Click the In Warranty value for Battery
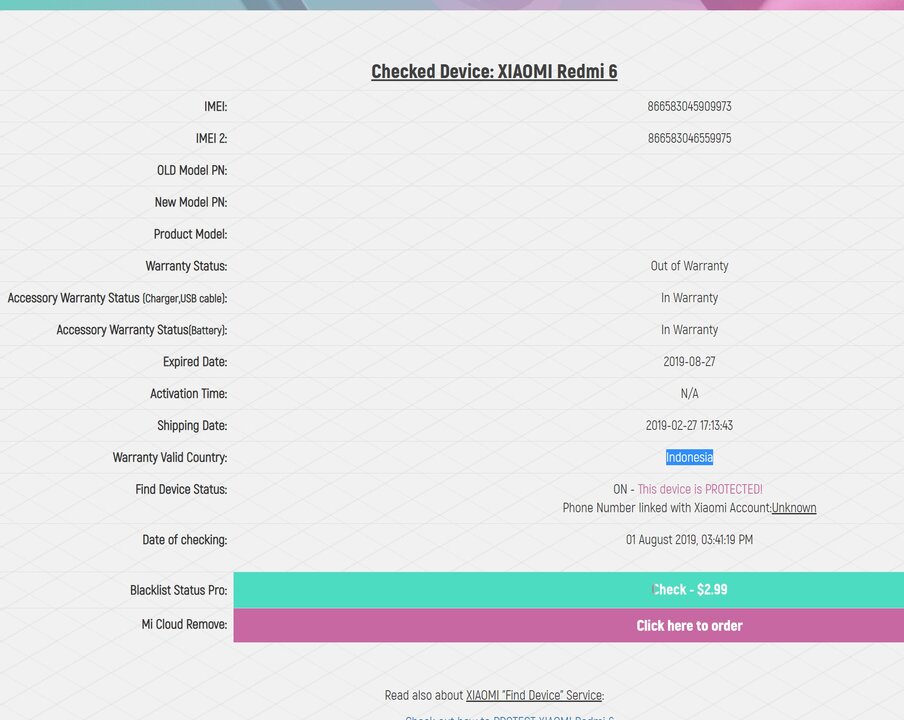This screenshot has width=904, height=720. point(689,330)
